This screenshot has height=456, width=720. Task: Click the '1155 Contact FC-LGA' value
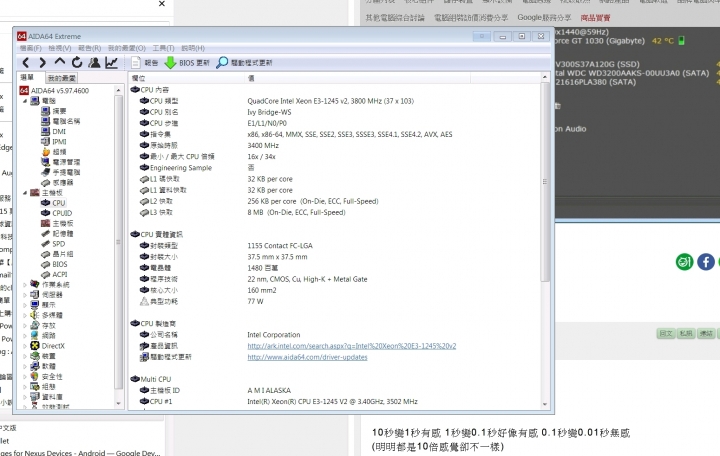[280, 246]
